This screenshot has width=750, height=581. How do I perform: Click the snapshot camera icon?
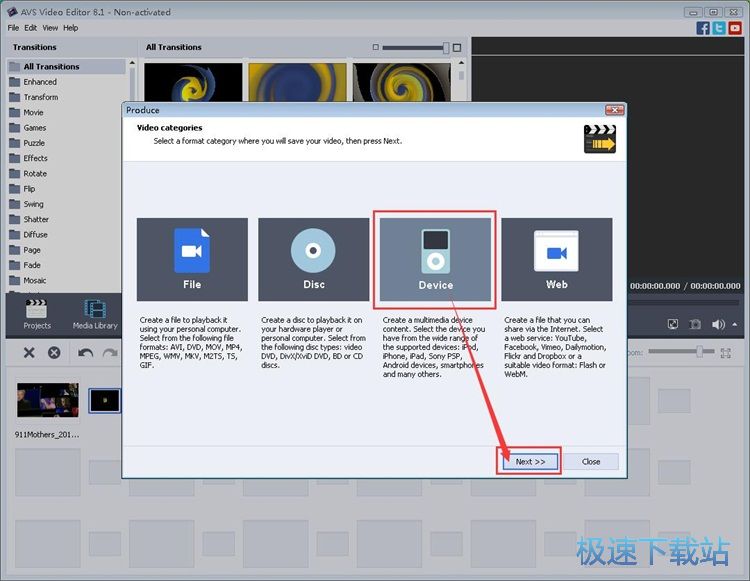[x=695, y=324]
